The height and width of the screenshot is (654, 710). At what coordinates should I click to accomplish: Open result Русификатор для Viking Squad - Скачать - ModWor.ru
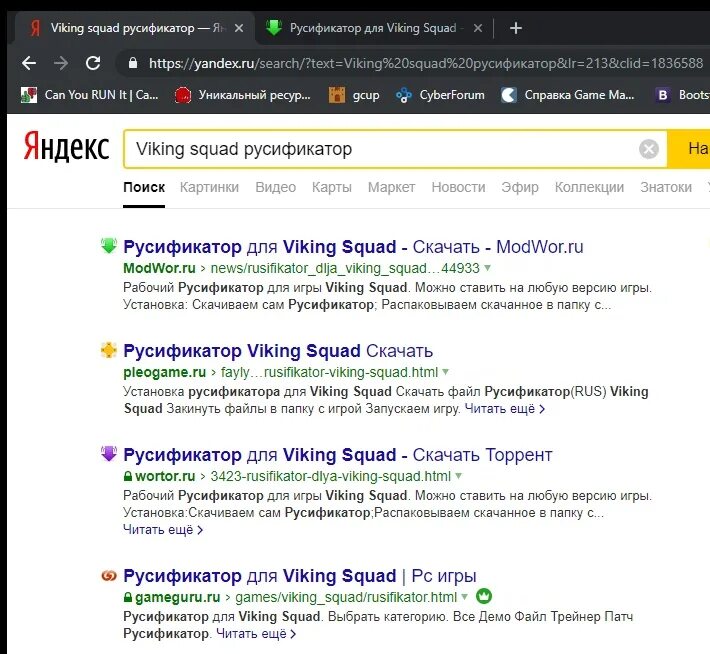click(x=353, y=247)
